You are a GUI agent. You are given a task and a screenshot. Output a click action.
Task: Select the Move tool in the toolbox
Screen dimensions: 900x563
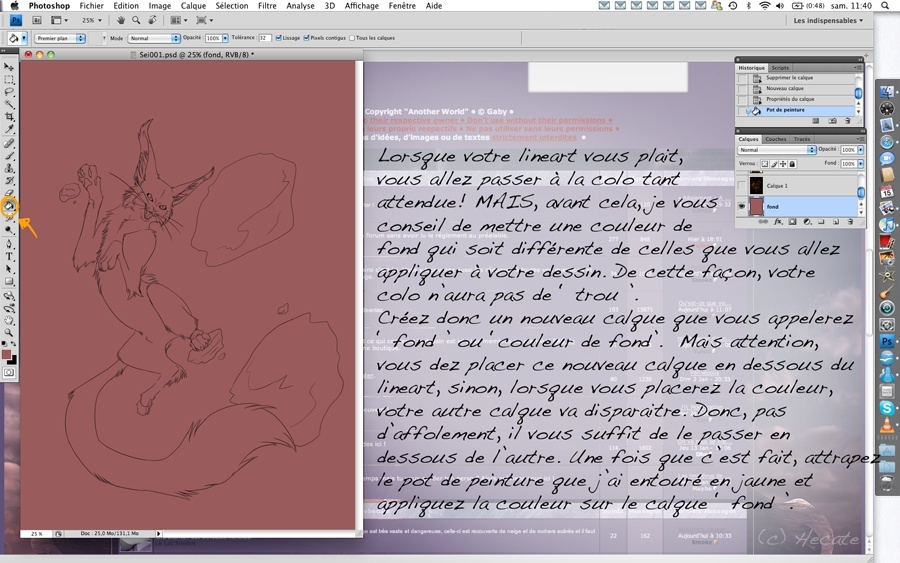click(9, 67)
